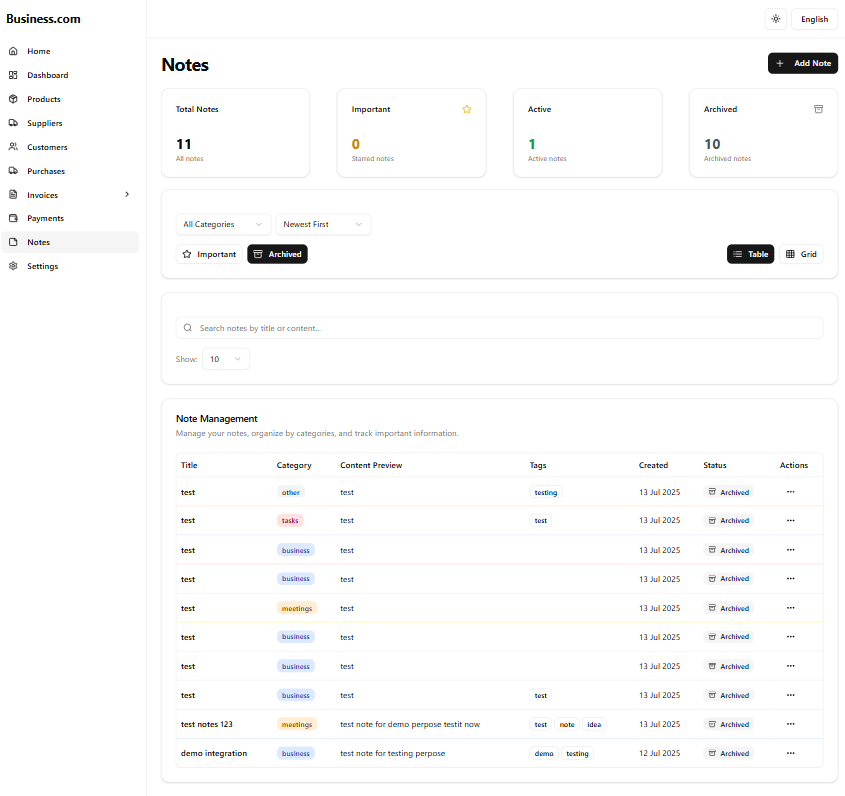Click the meetings badge on 'test notes 123'
Screen dimensions: 845x796
coord(297,724)
